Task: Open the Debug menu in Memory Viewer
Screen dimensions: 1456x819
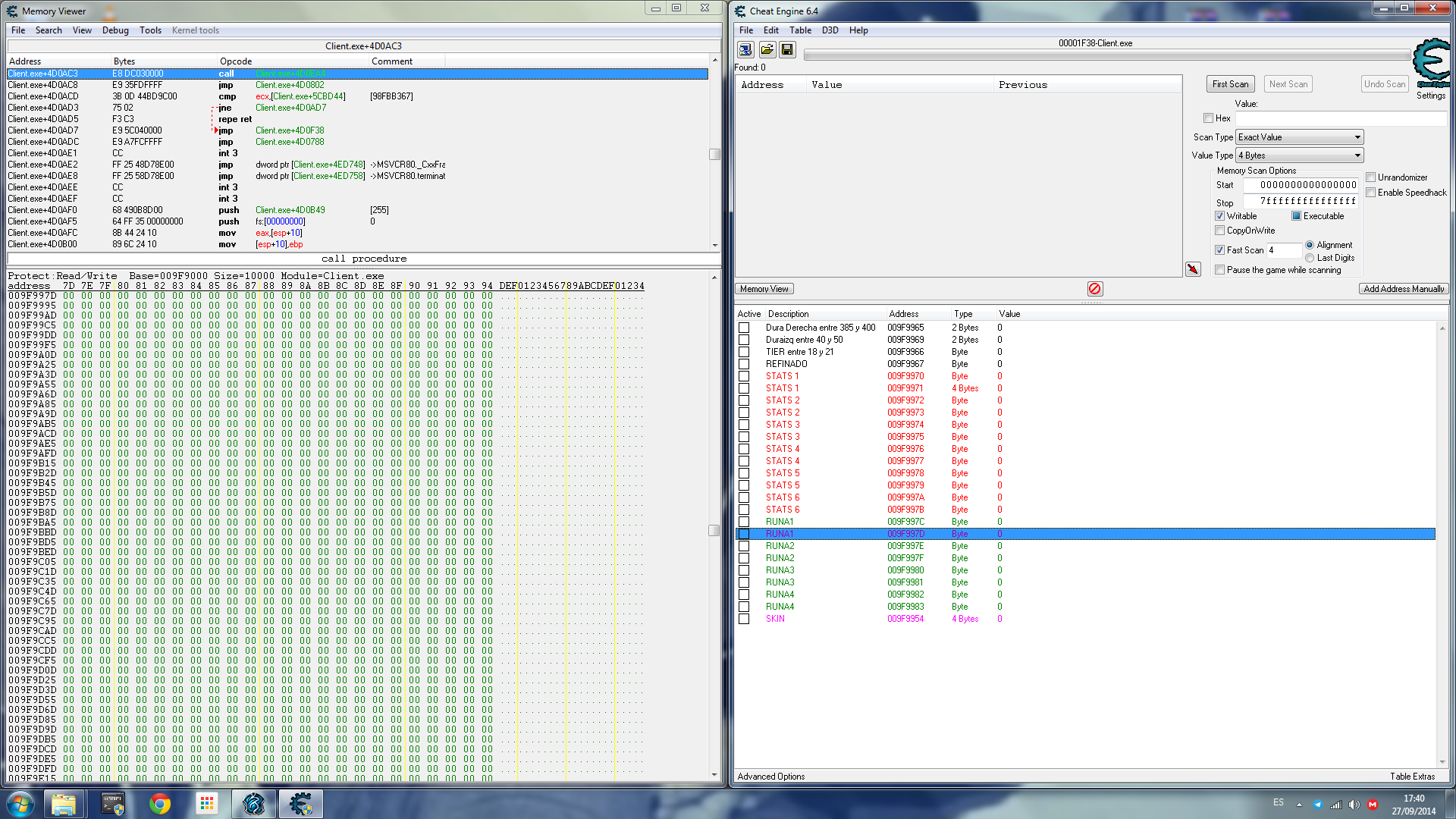Action: click(115, 30)
